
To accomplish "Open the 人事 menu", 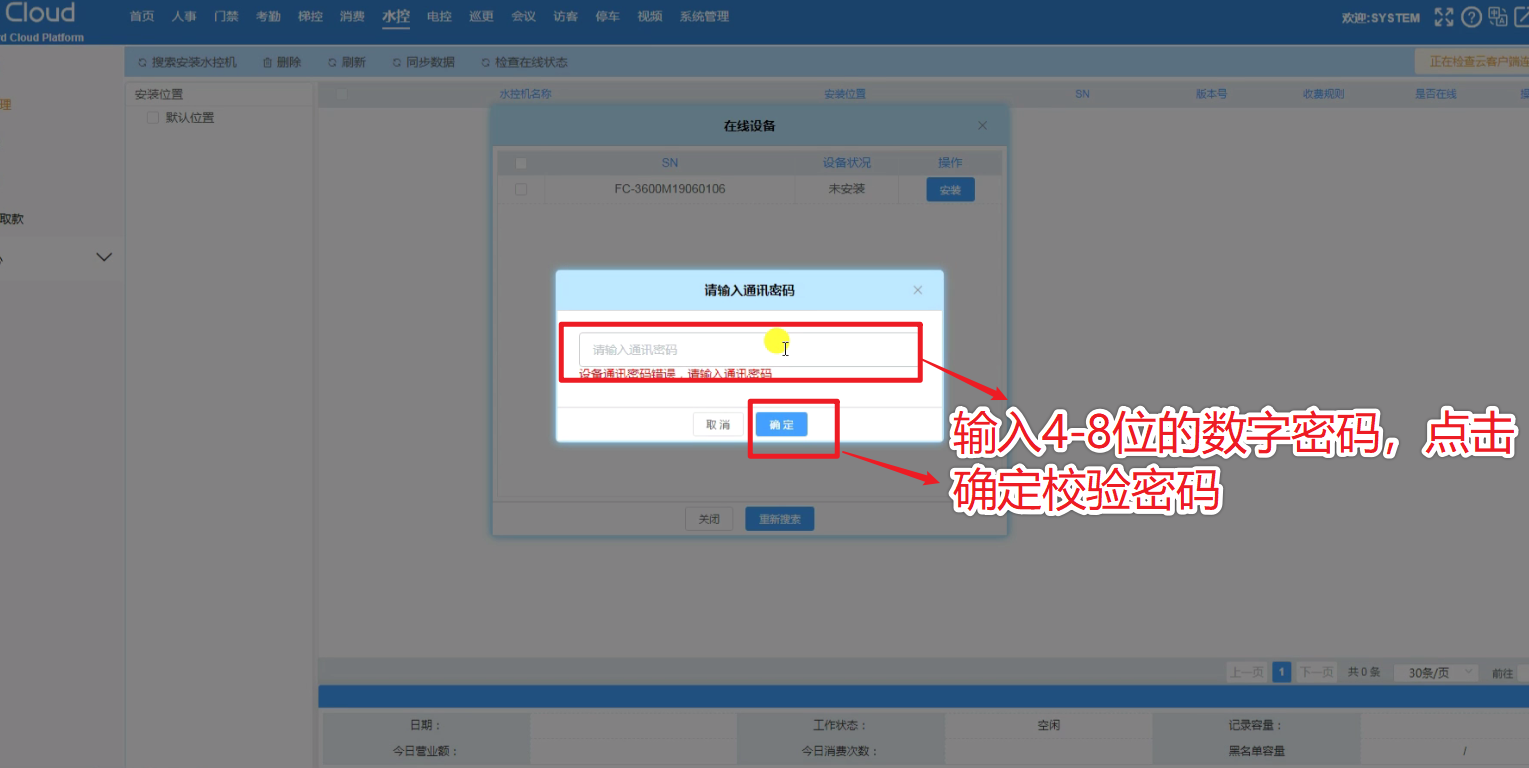I will 184,17.
